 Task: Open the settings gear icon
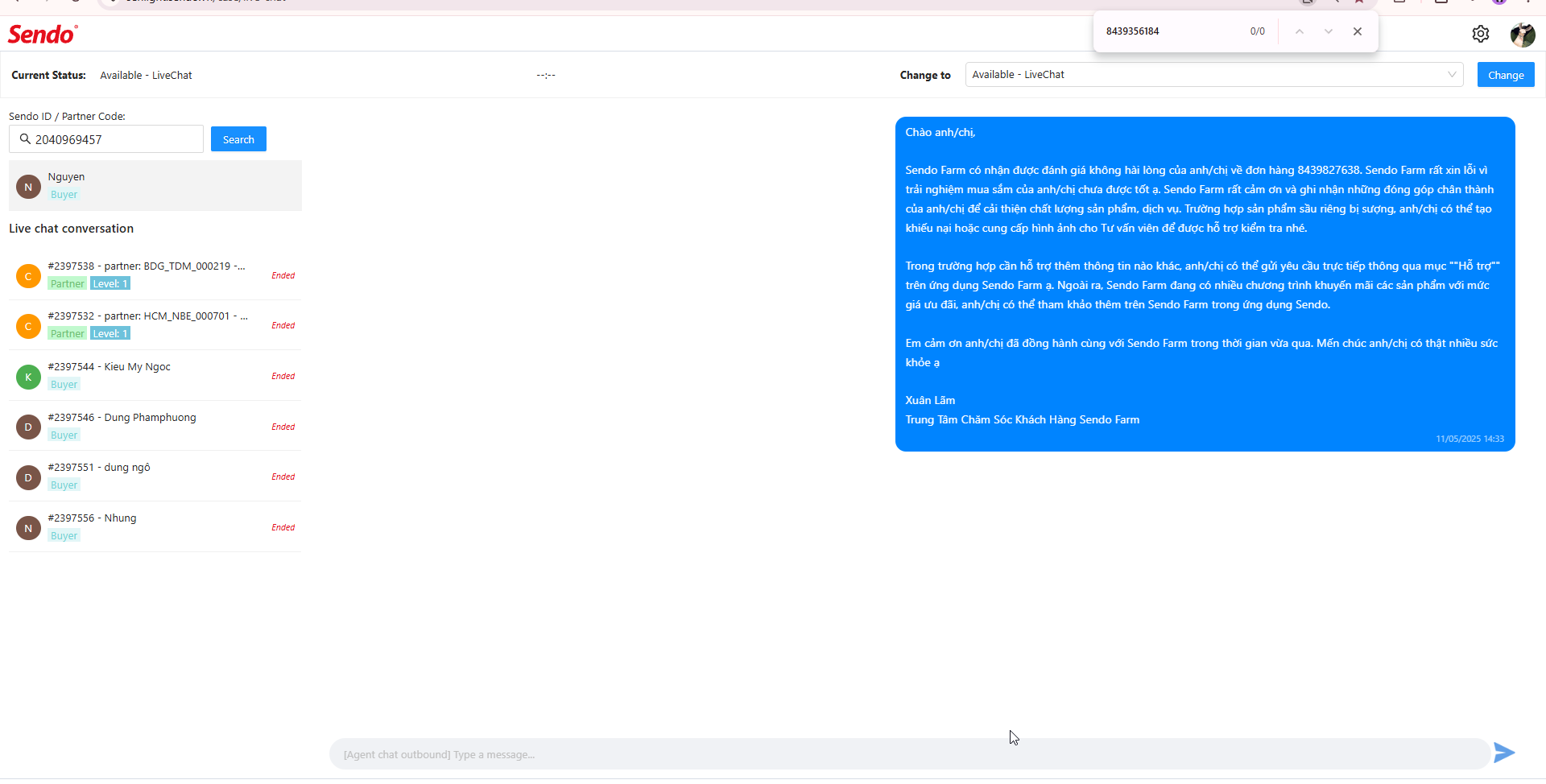tap(1480, 34)
